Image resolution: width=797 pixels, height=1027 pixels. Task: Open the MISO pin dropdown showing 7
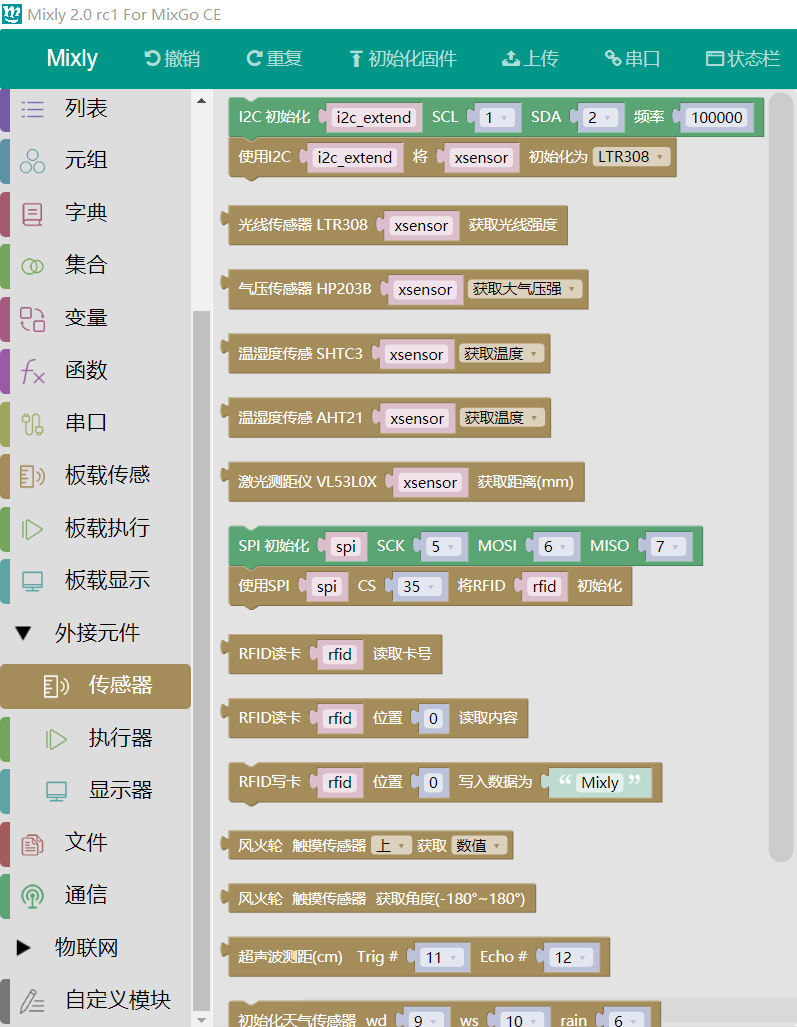[x=669, y=547]
